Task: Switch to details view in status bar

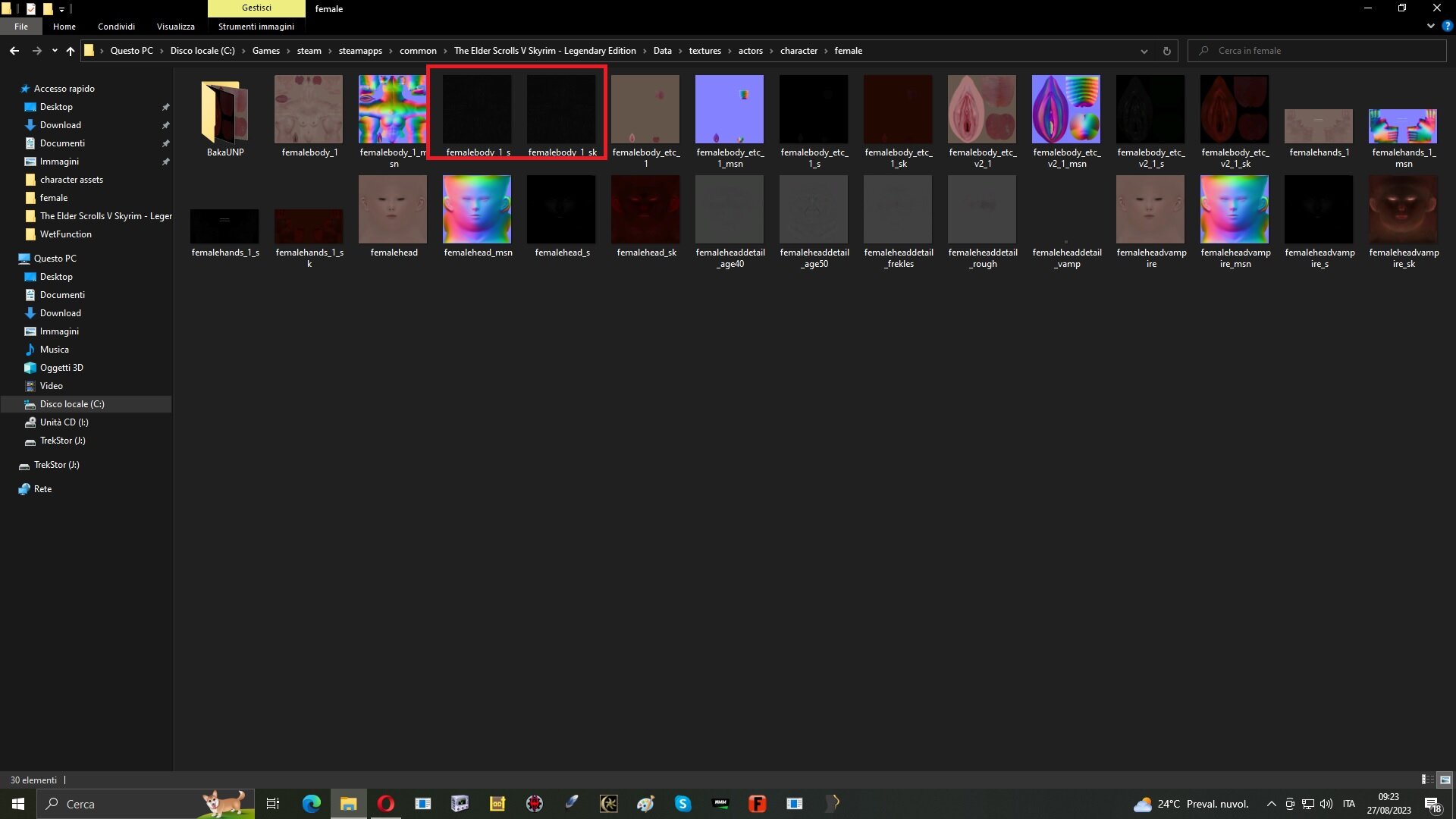Action: coord(1427,780)
